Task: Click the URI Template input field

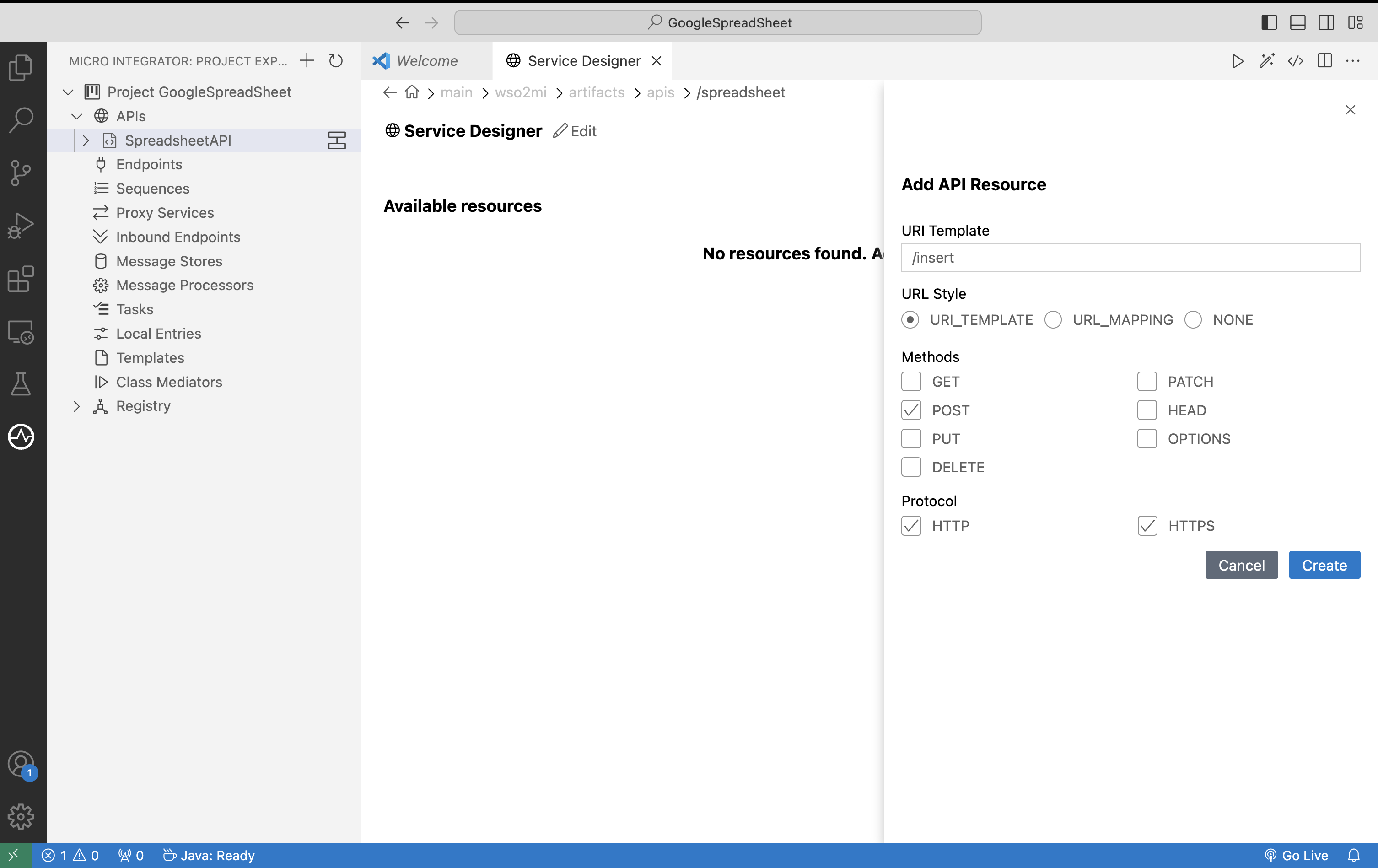Action: click(x=1131, y=258)
